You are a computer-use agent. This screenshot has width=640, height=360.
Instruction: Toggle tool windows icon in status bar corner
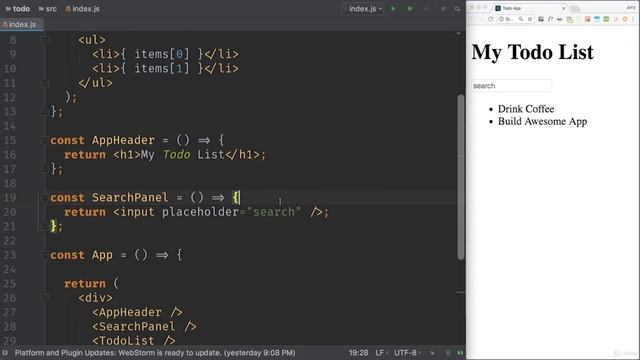5,353
